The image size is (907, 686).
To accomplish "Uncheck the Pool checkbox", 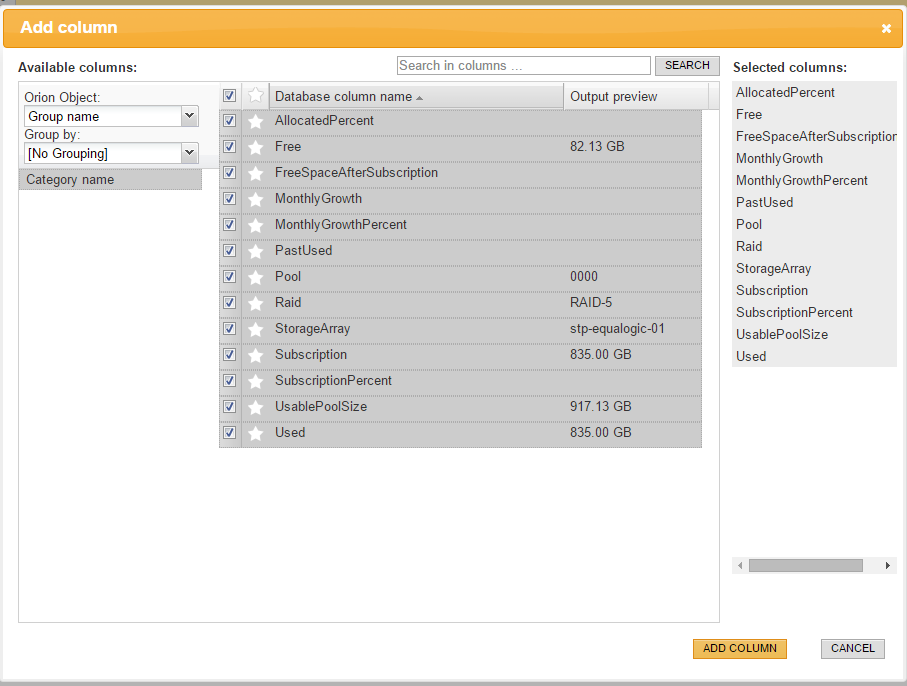I will 230,276.
